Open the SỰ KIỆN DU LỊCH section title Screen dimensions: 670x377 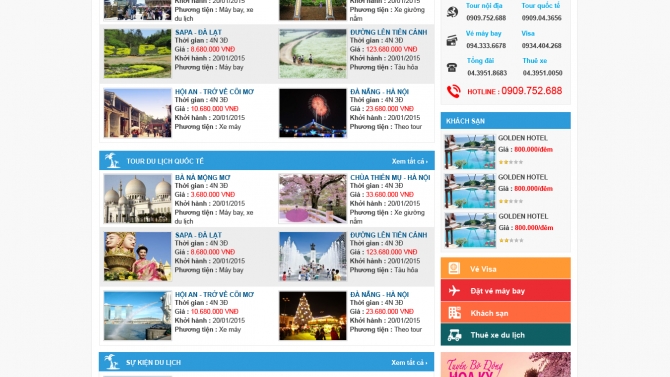(153, 362)
